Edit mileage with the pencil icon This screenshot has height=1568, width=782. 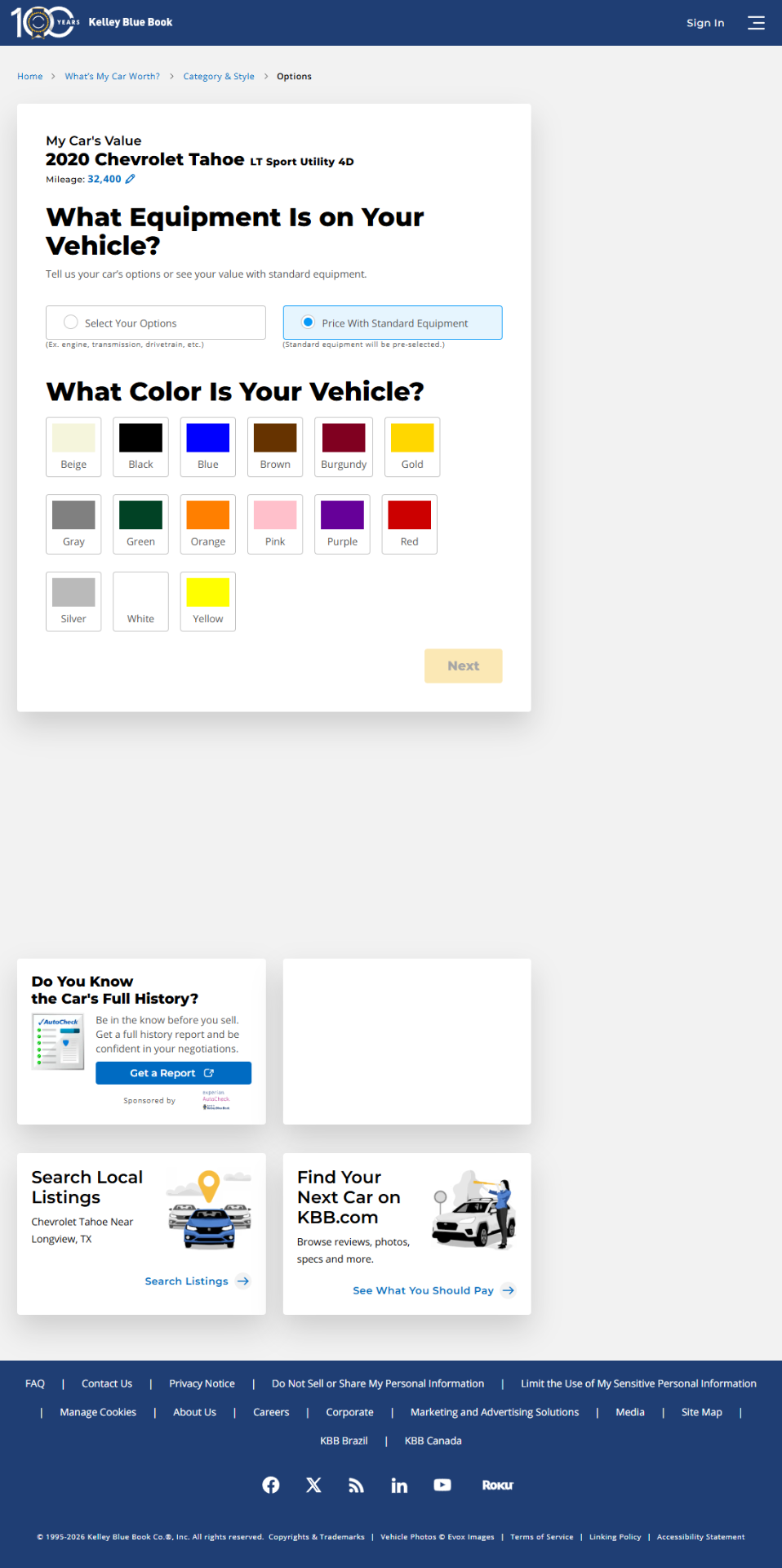pos(130,179)
